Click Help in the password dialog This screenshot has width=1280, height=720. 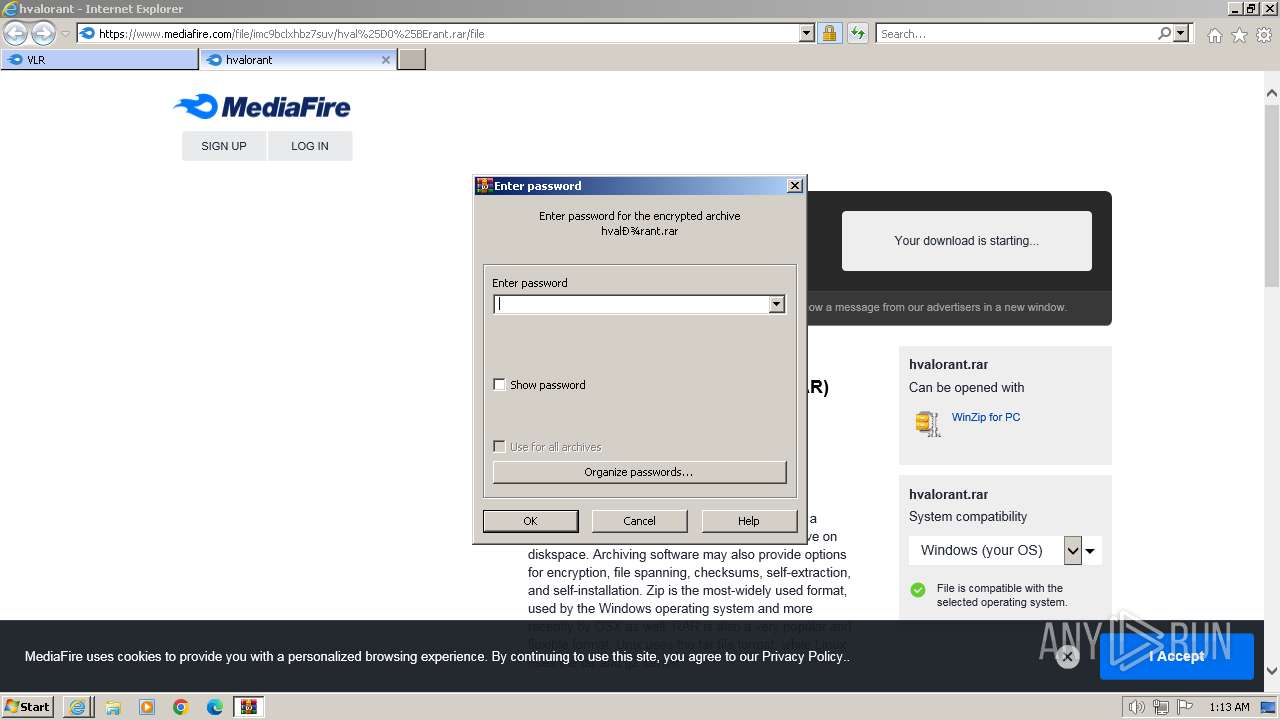click(749, 521)
